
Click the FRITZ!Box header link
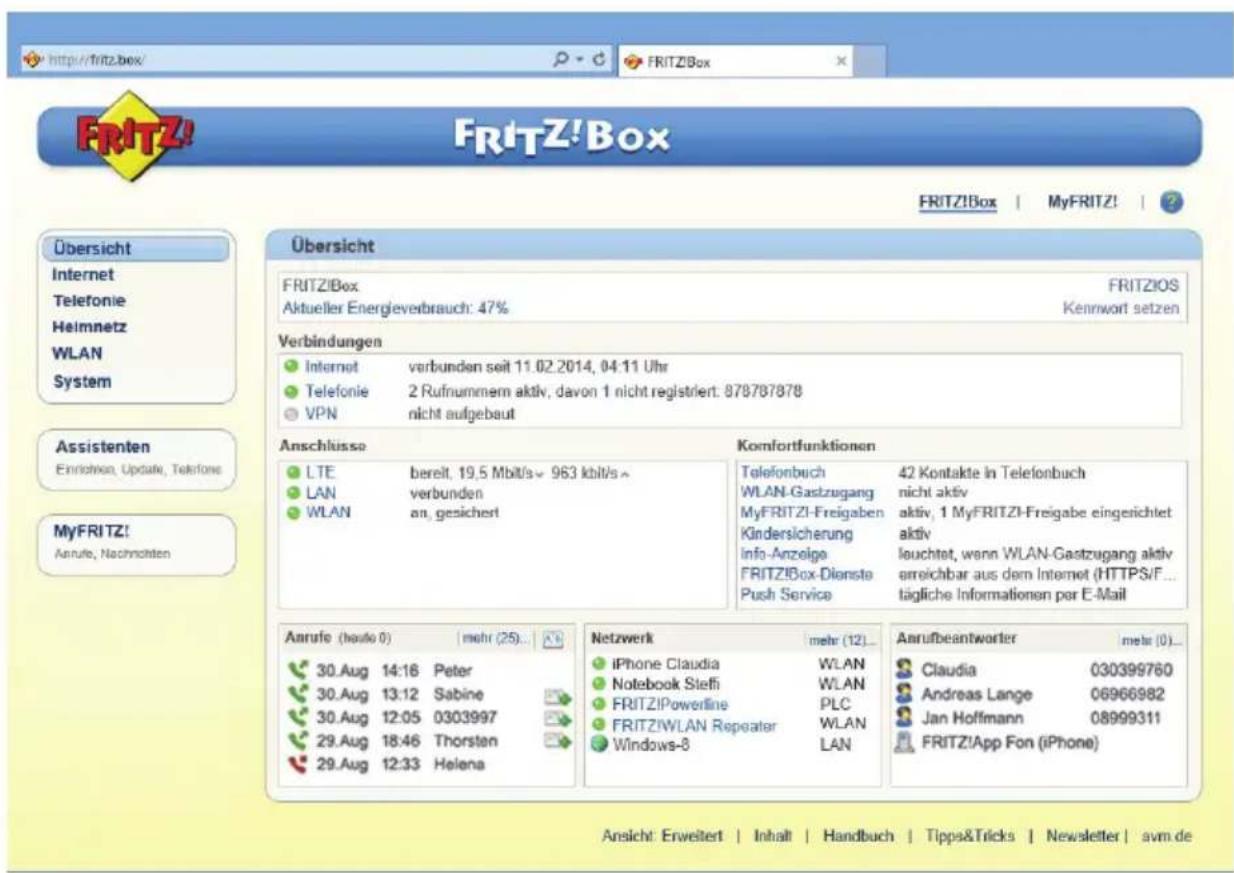[x=958, y=201]
